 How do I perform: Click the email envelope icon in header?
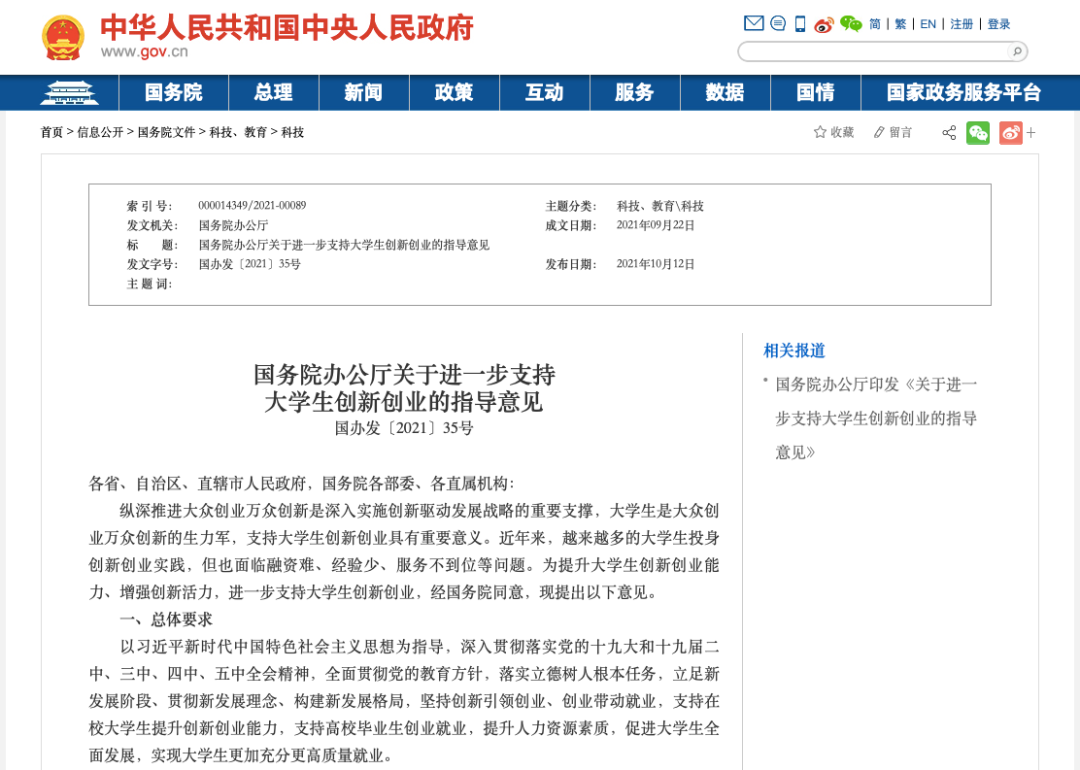754,24
